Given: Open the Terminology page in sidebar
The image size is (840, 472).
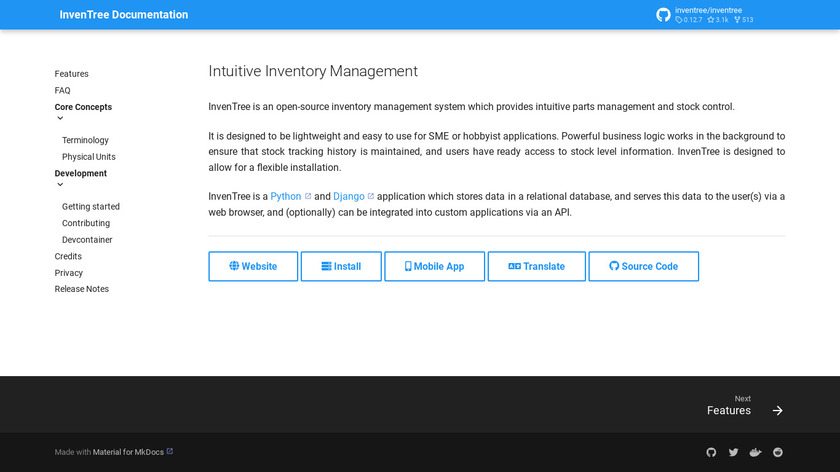Looking at the screenshot, I should [x=85, y=140].
